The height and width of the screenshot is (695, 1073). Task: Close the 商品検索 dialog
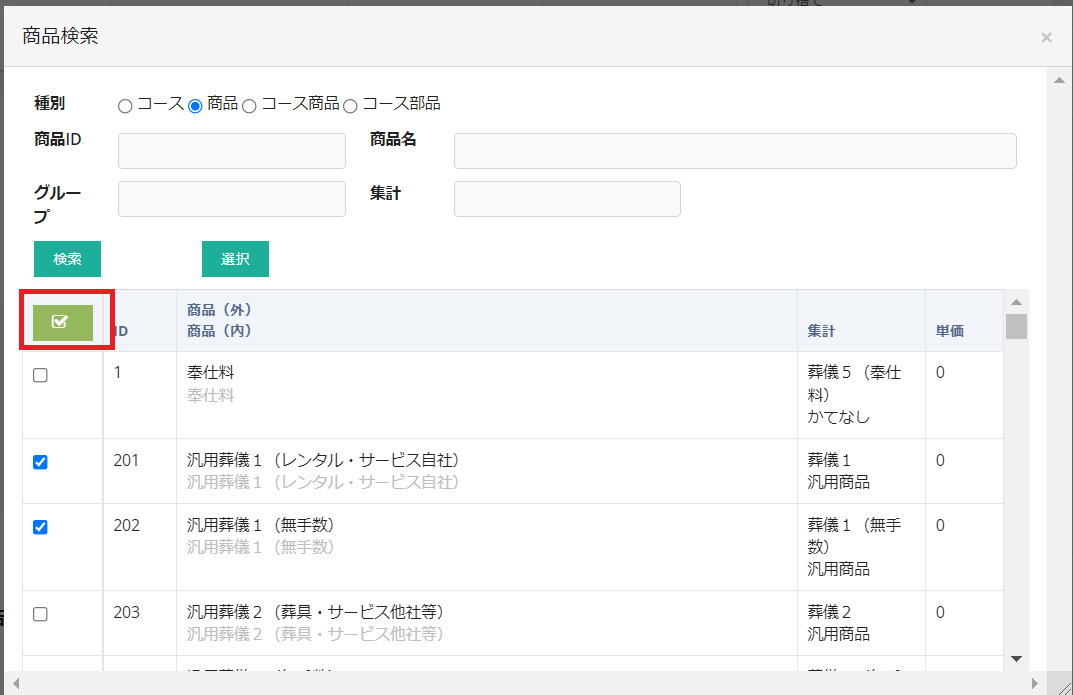[1046, 38]
